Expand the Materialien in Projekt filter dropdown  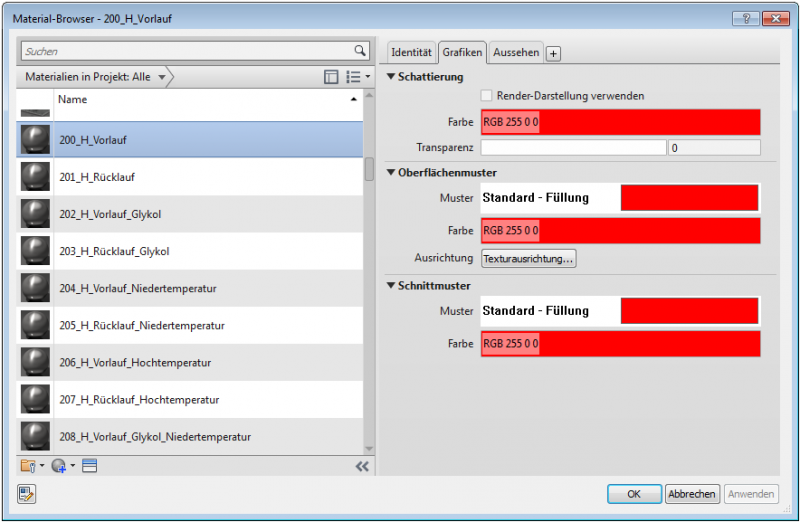tap(161, 77)
